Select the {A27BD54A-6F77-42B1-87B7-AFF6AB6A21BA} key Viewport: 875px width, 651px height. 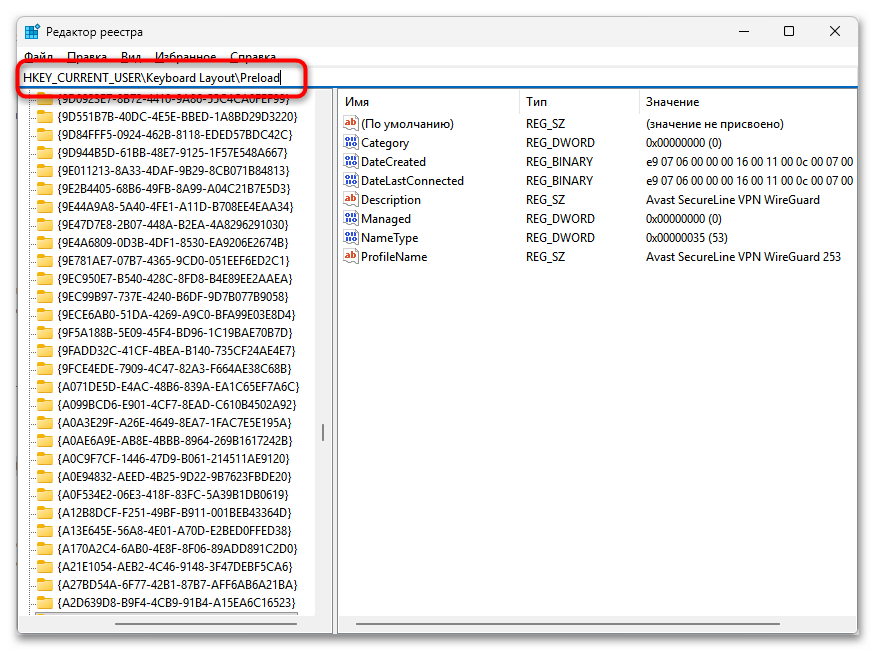[x=177, y=584]
